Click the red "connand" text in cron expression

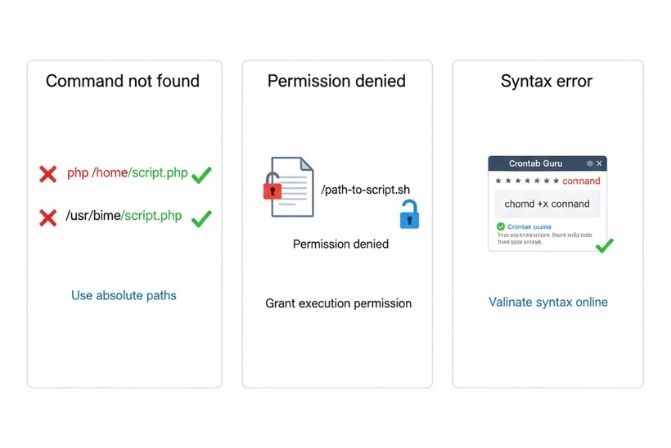(580, 181)
